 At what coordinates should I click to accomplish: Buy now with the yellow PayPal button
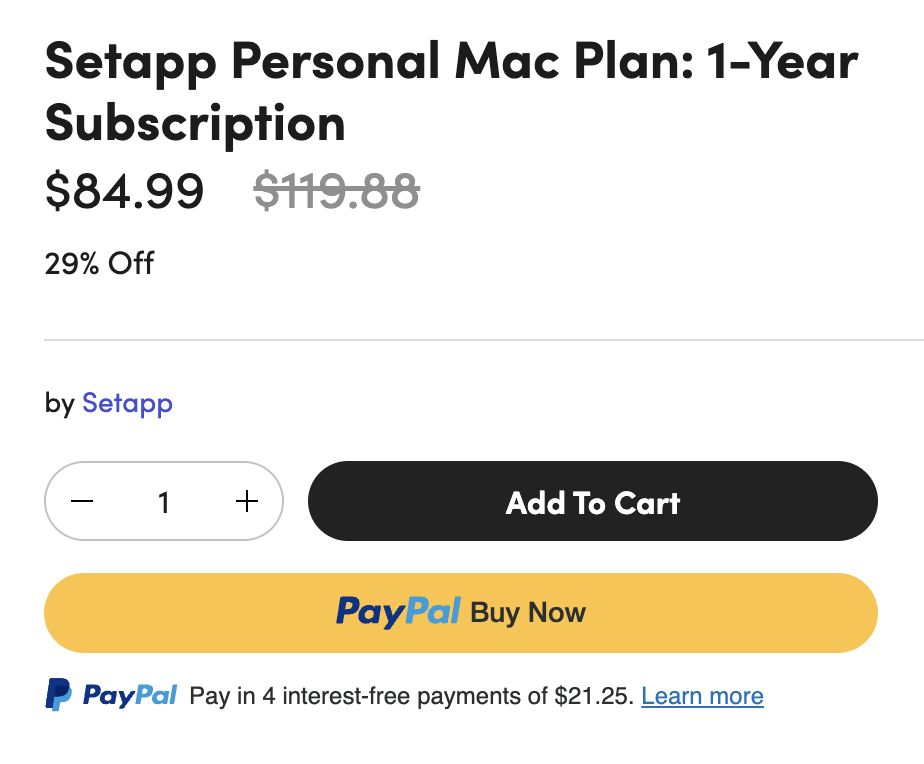461,613
